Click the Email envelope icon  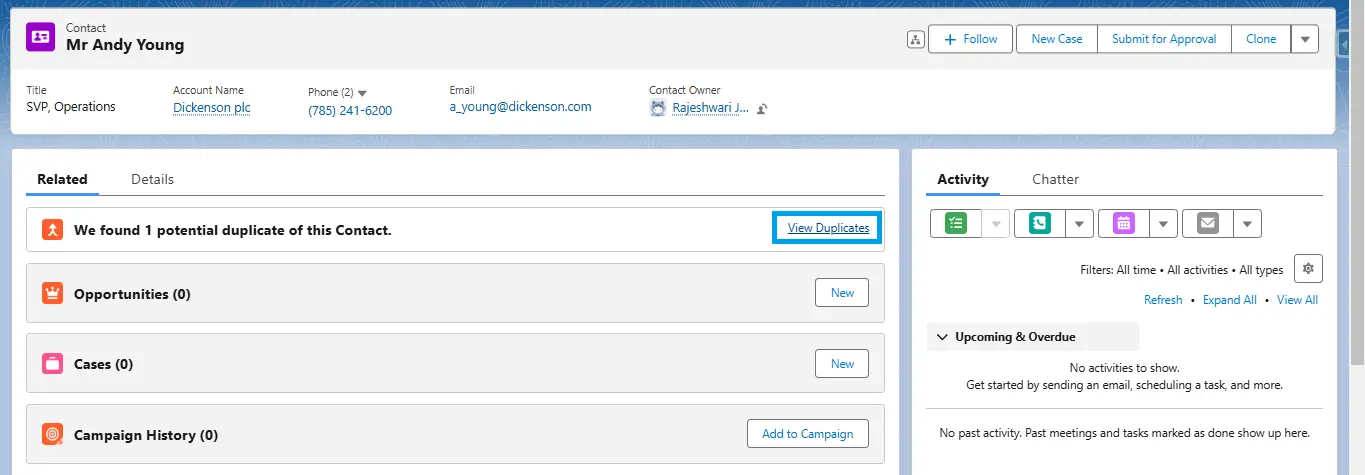(x=1208, y=224)
